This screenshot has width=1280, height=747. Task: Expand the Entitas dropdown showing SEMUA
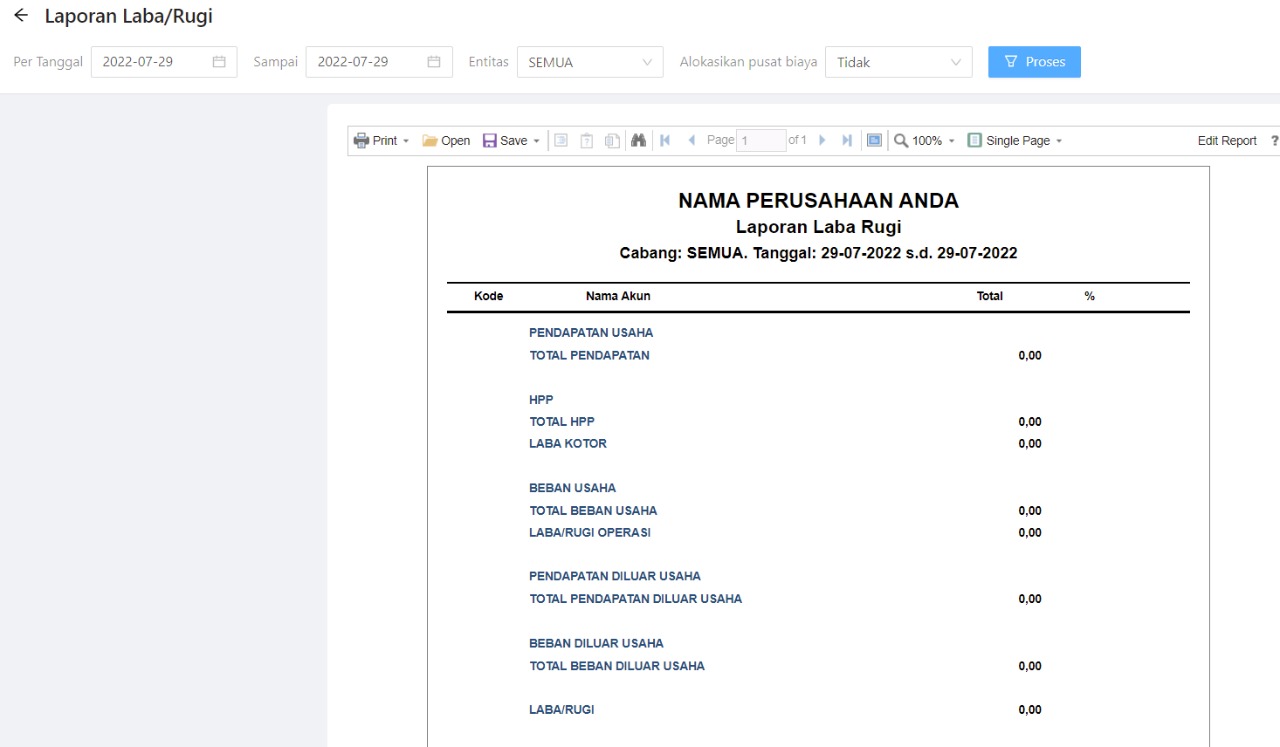tap(590, 62)
